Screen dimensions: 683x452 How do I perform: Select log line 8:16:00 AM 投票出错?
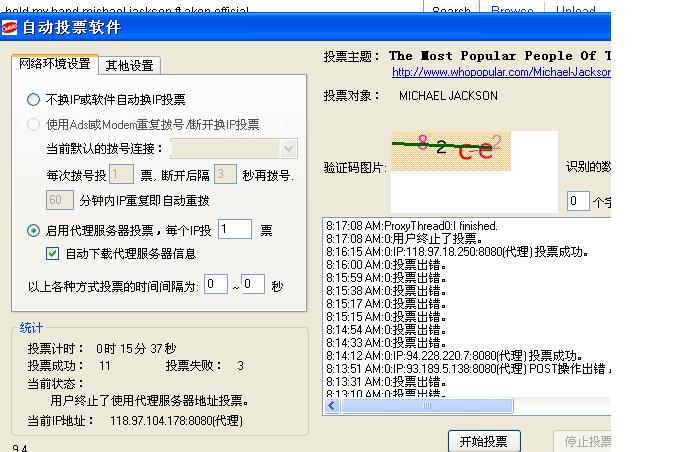tap(386, 265)
